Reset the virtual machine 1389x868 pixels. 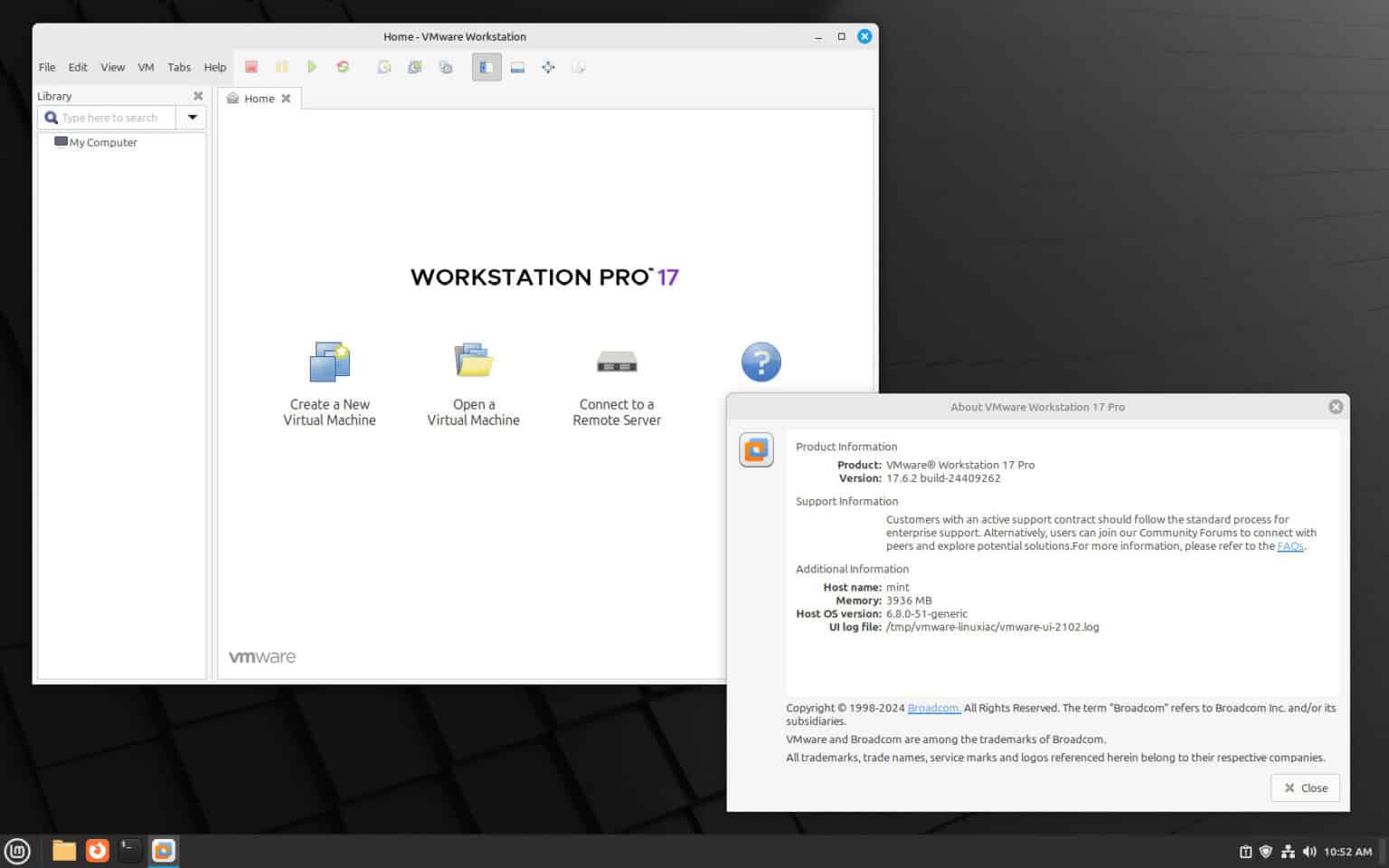[343, 66]
